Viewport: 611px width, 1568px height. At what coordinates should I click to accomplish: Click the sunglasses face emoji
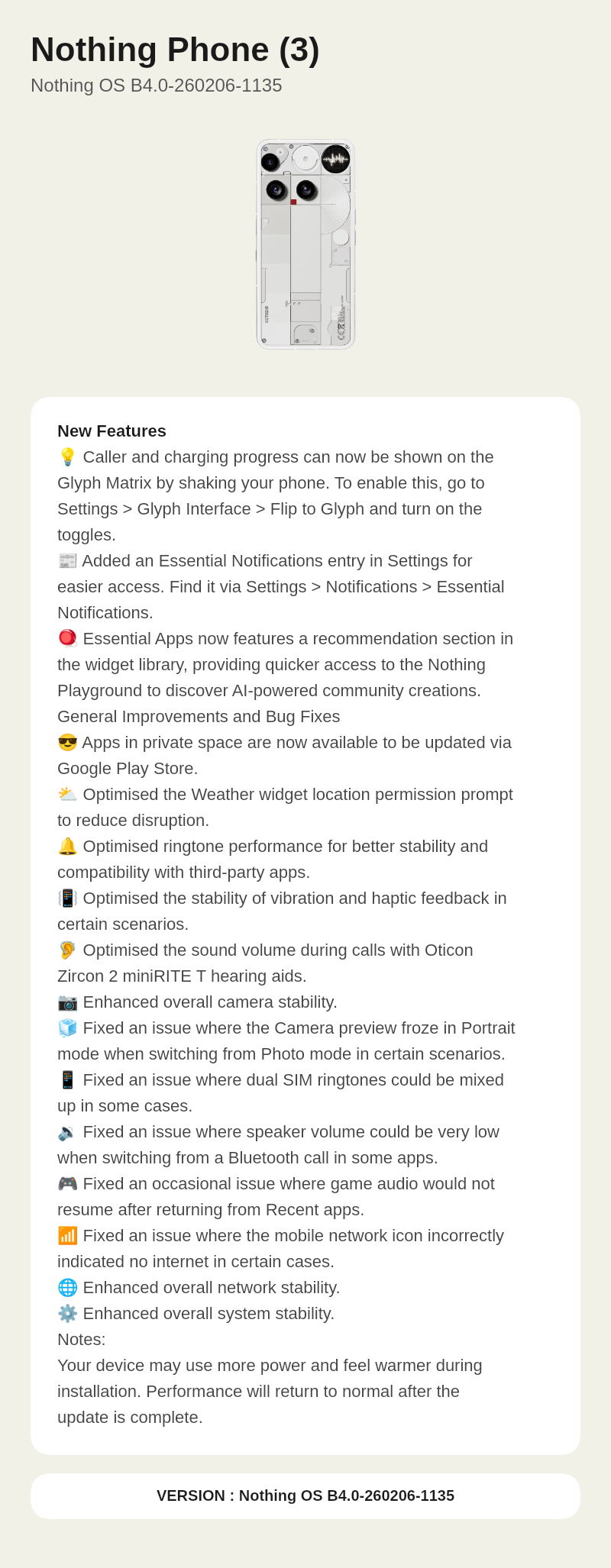point(67,742)
